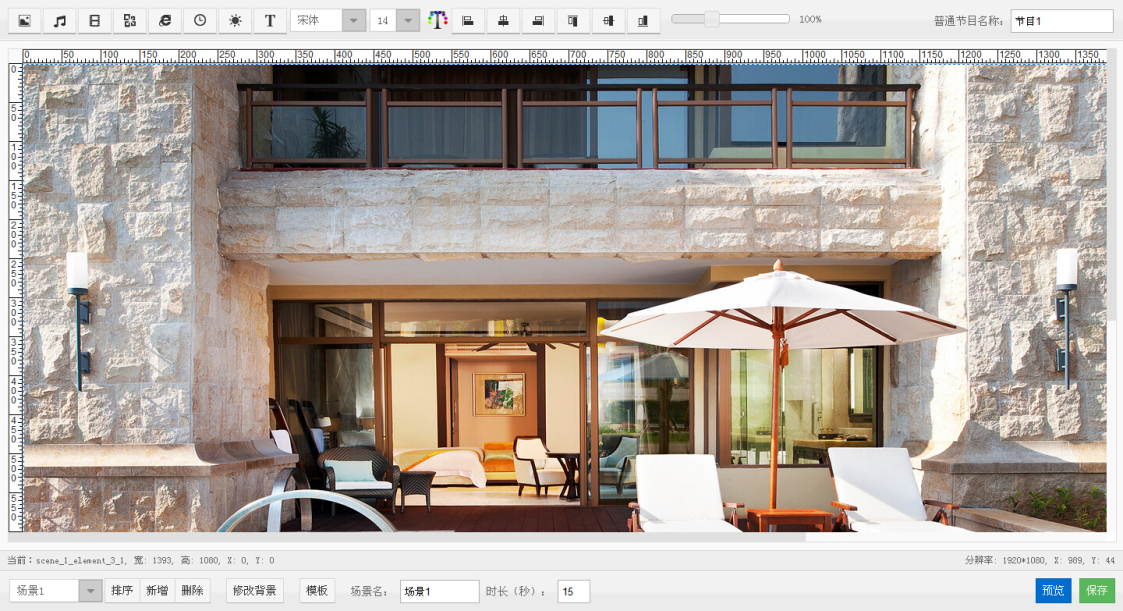Add a music element to scene
1123x611 pixels.
[x=60, y=20]
